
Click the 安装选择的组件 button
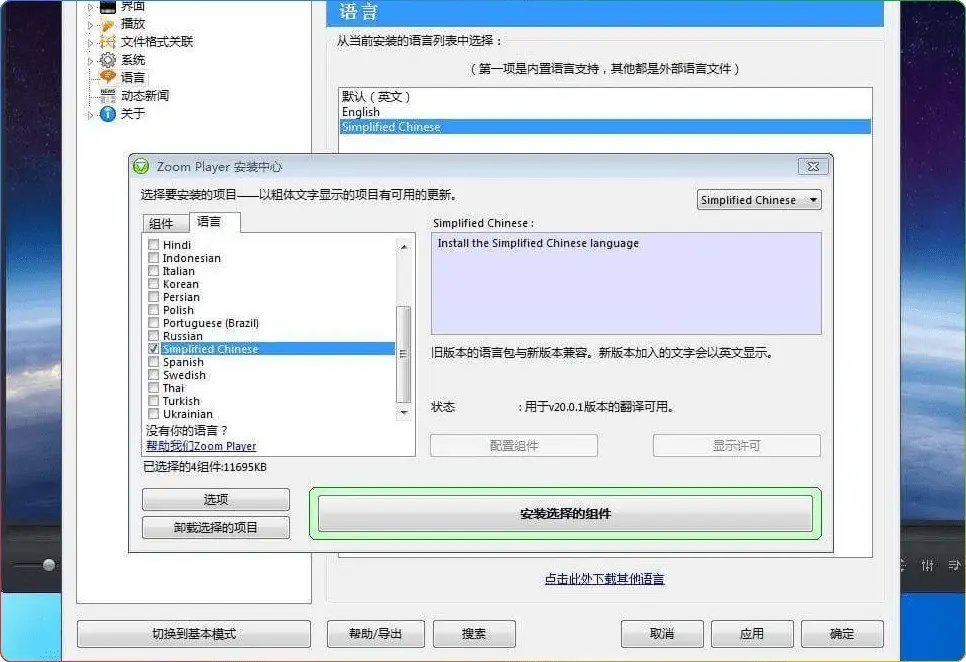pyautogui.click(x=566, y=514)
